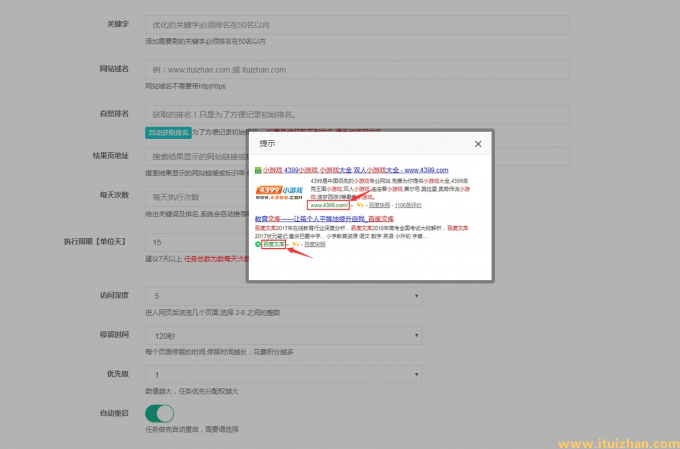
Task: Click the green favicon before 4399 title
Action: click(x=258, y=170)
